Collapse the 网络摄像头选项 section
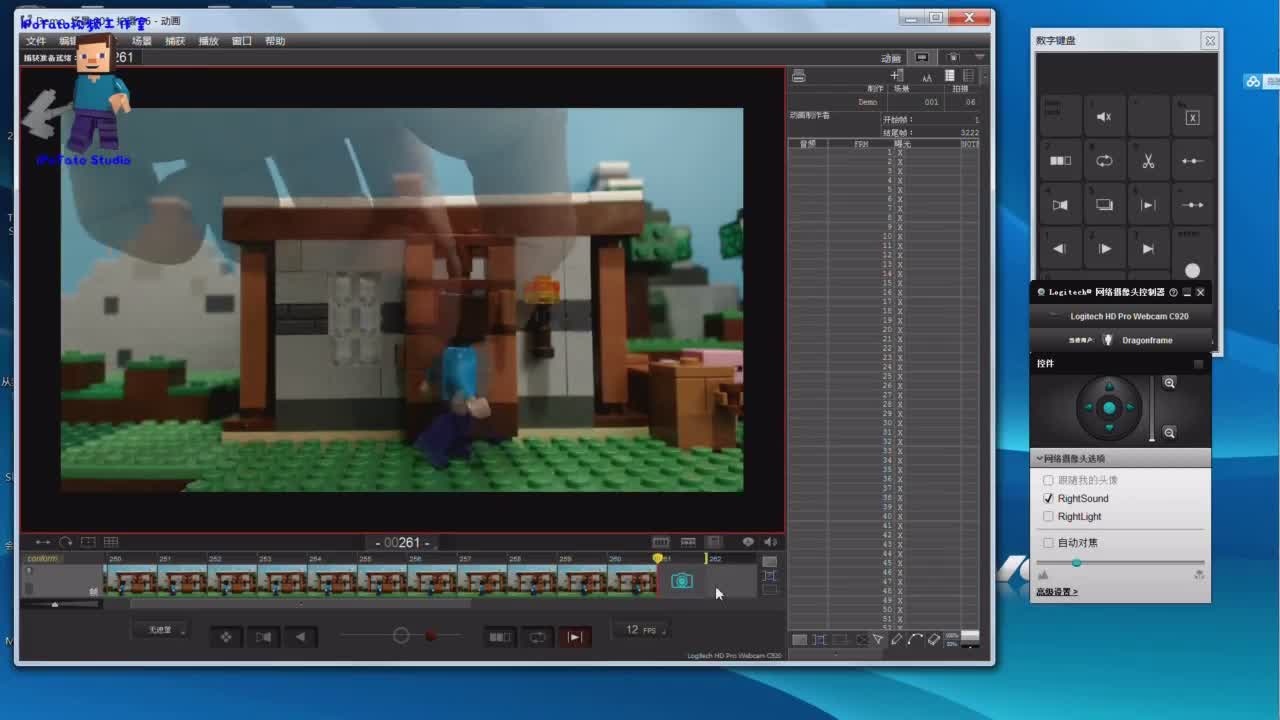 1120,458
